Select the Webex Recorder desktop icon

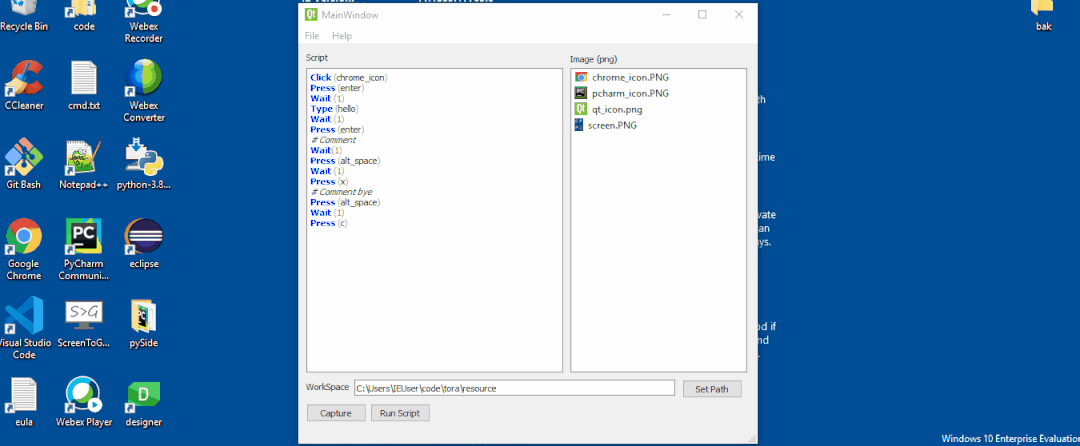pos(144,21)
